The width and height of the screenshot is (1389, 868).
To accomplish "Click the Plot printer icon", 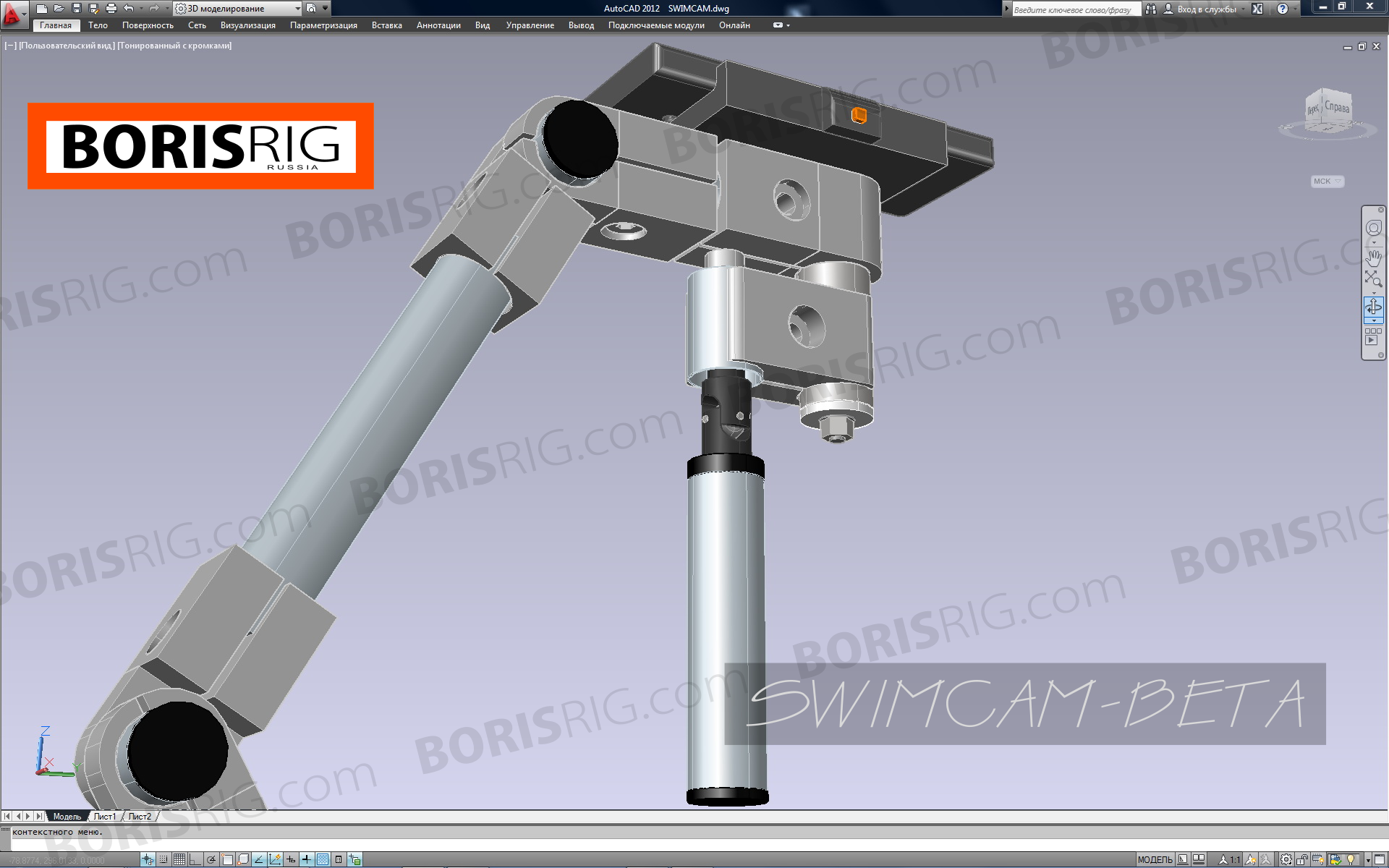I will tap(111, 9).
